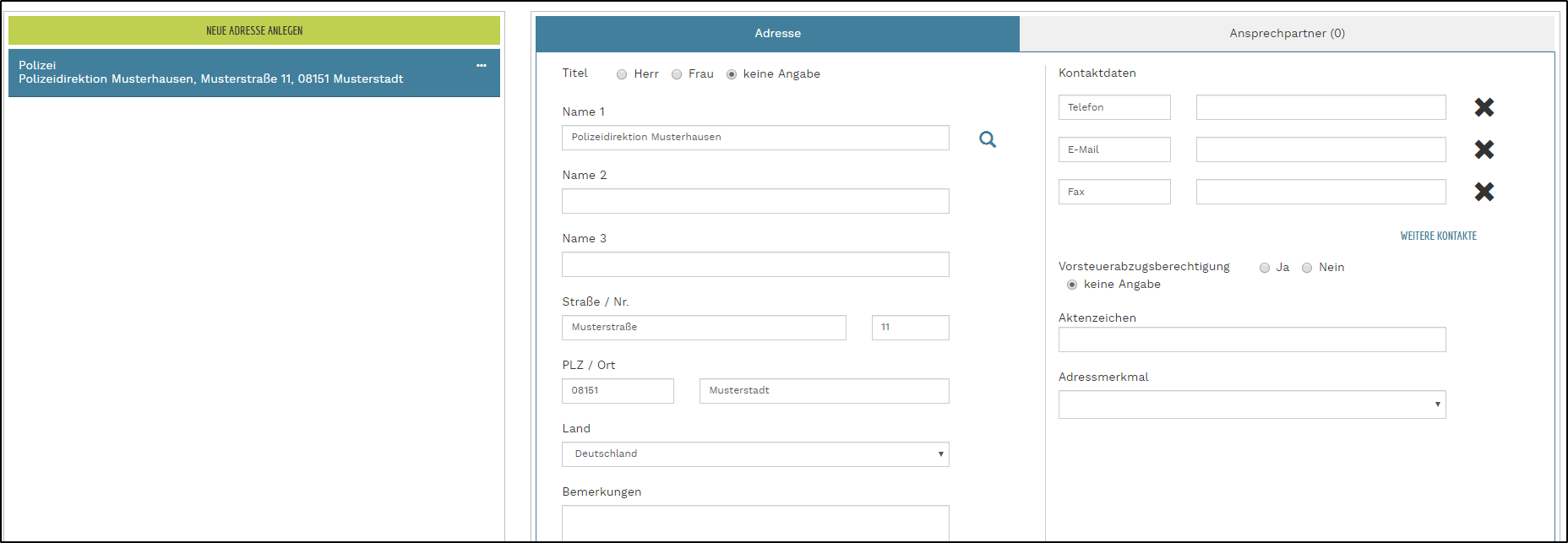This screenshot has width=1568, height=543.
Task: Focus the Aktenzeichen text field
Action: coord(1251,339)
